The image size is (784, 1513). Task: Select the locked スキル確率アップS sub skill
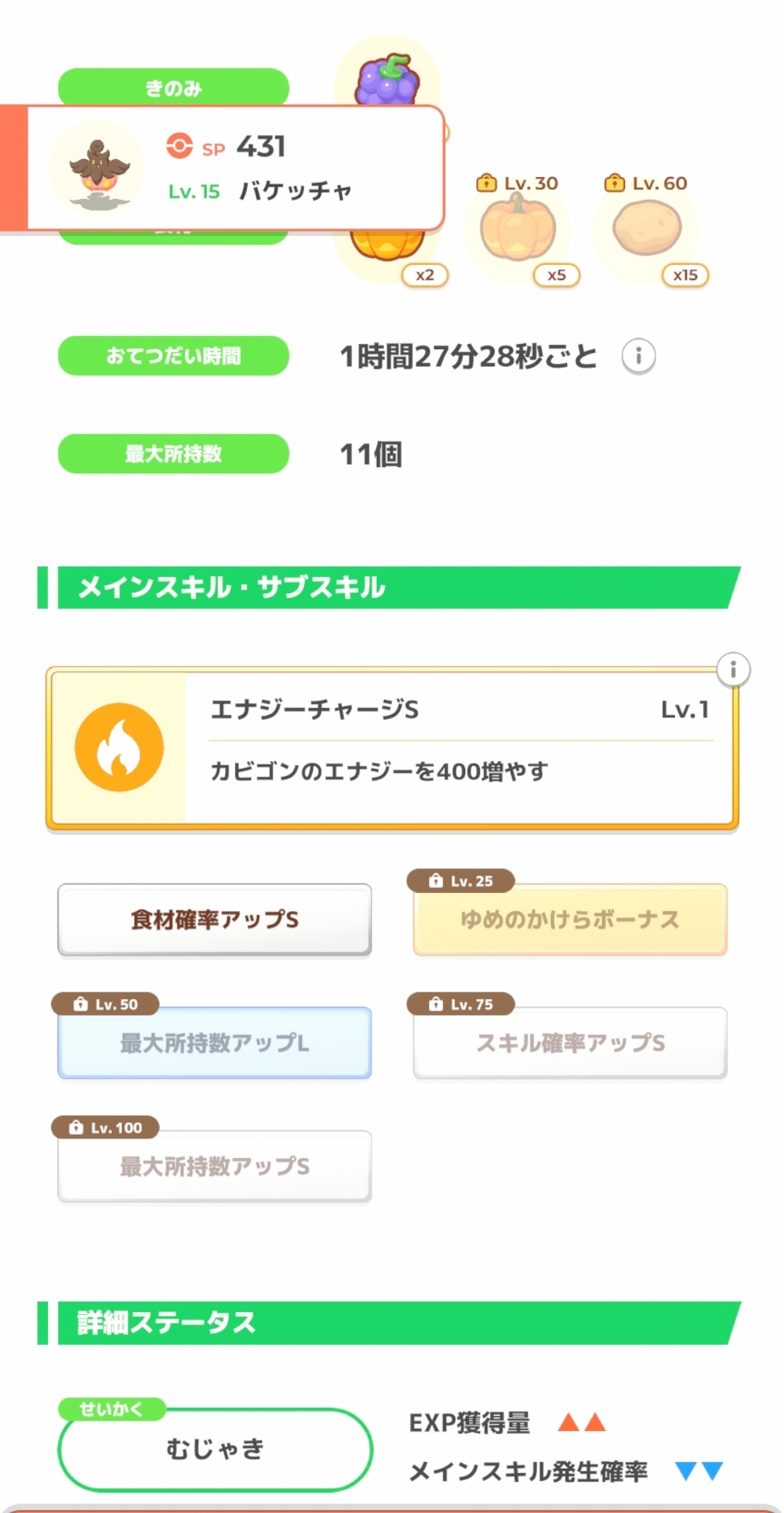coord(570,1043)
